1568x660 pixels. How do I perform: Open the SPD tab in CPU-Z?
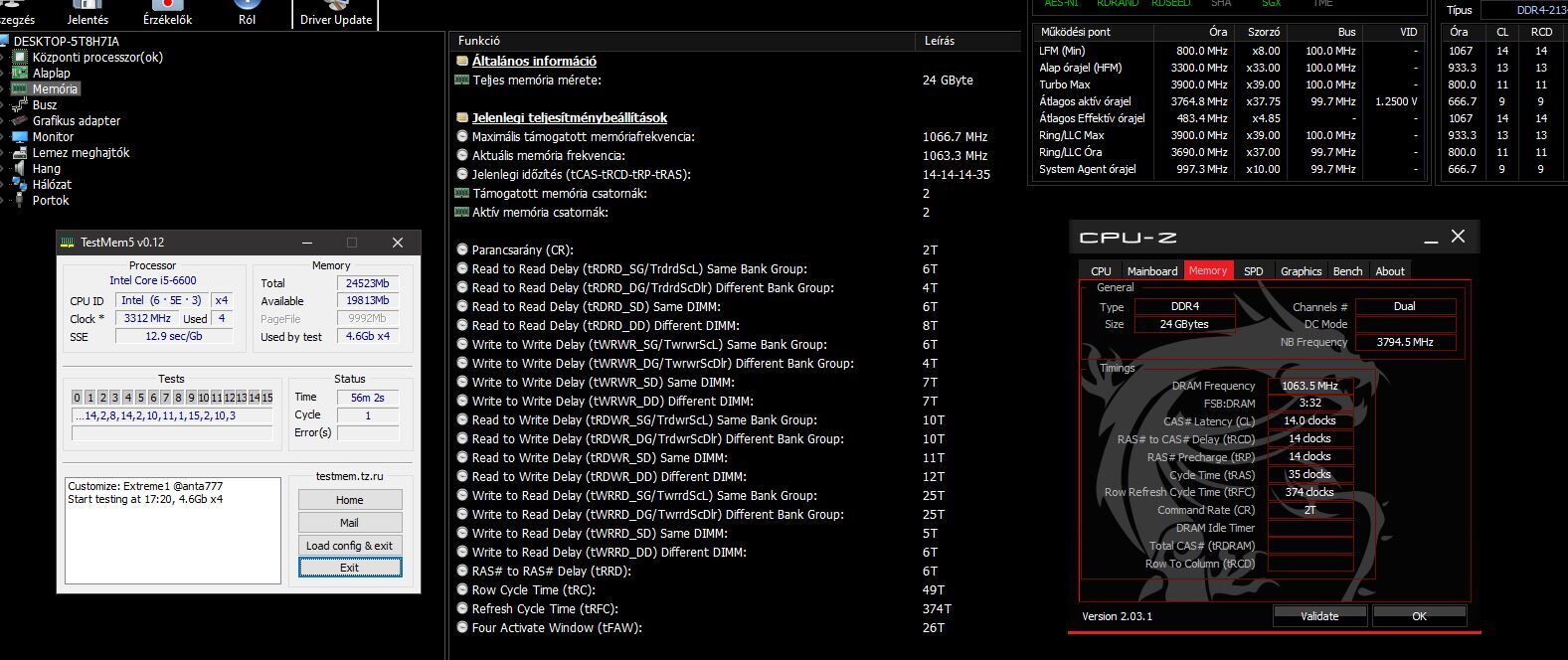1254,270
